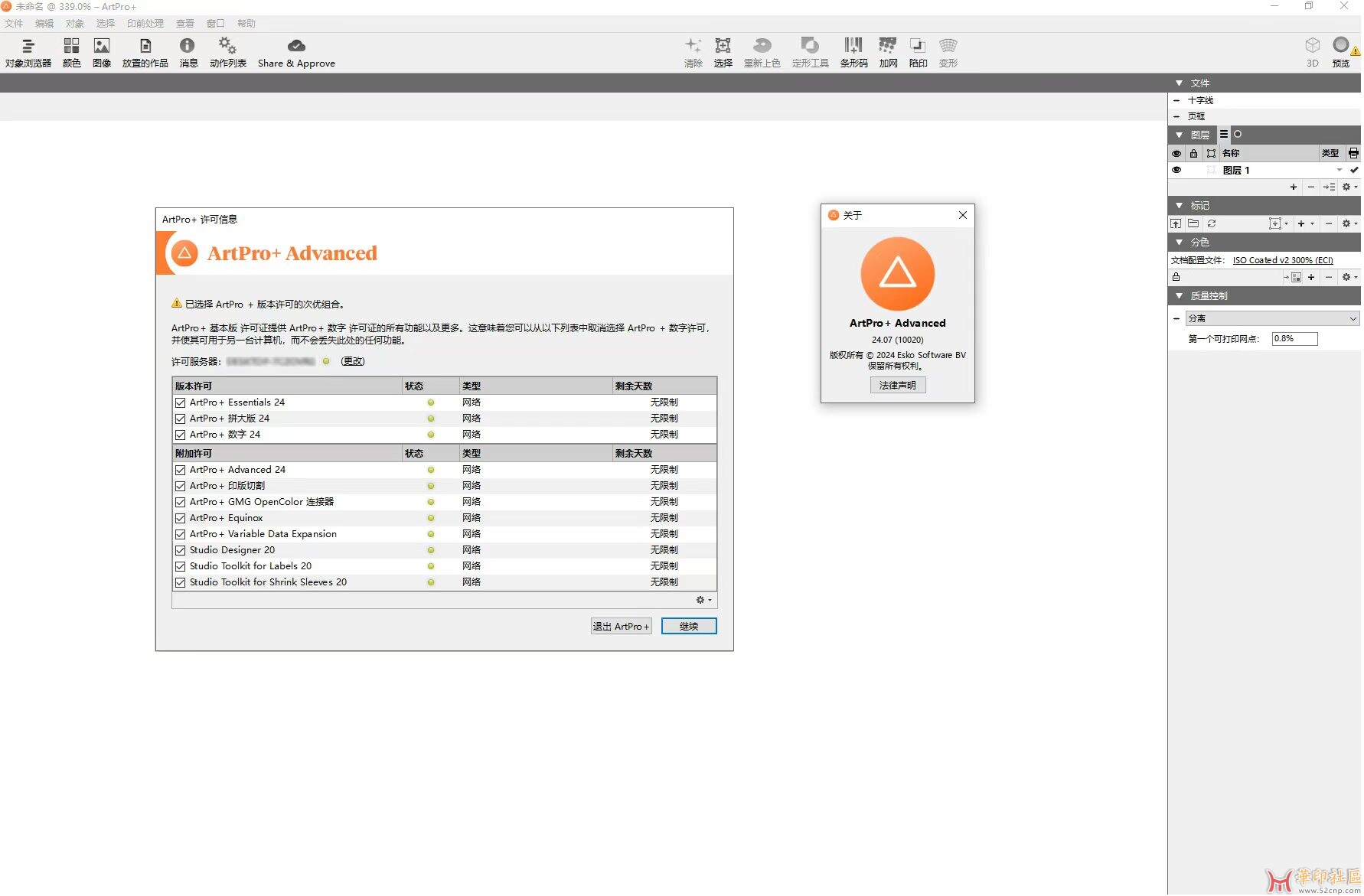Open gear menu in license dialog table
The width and height of the screenshot is (1364, 896).
click(703, 600)
